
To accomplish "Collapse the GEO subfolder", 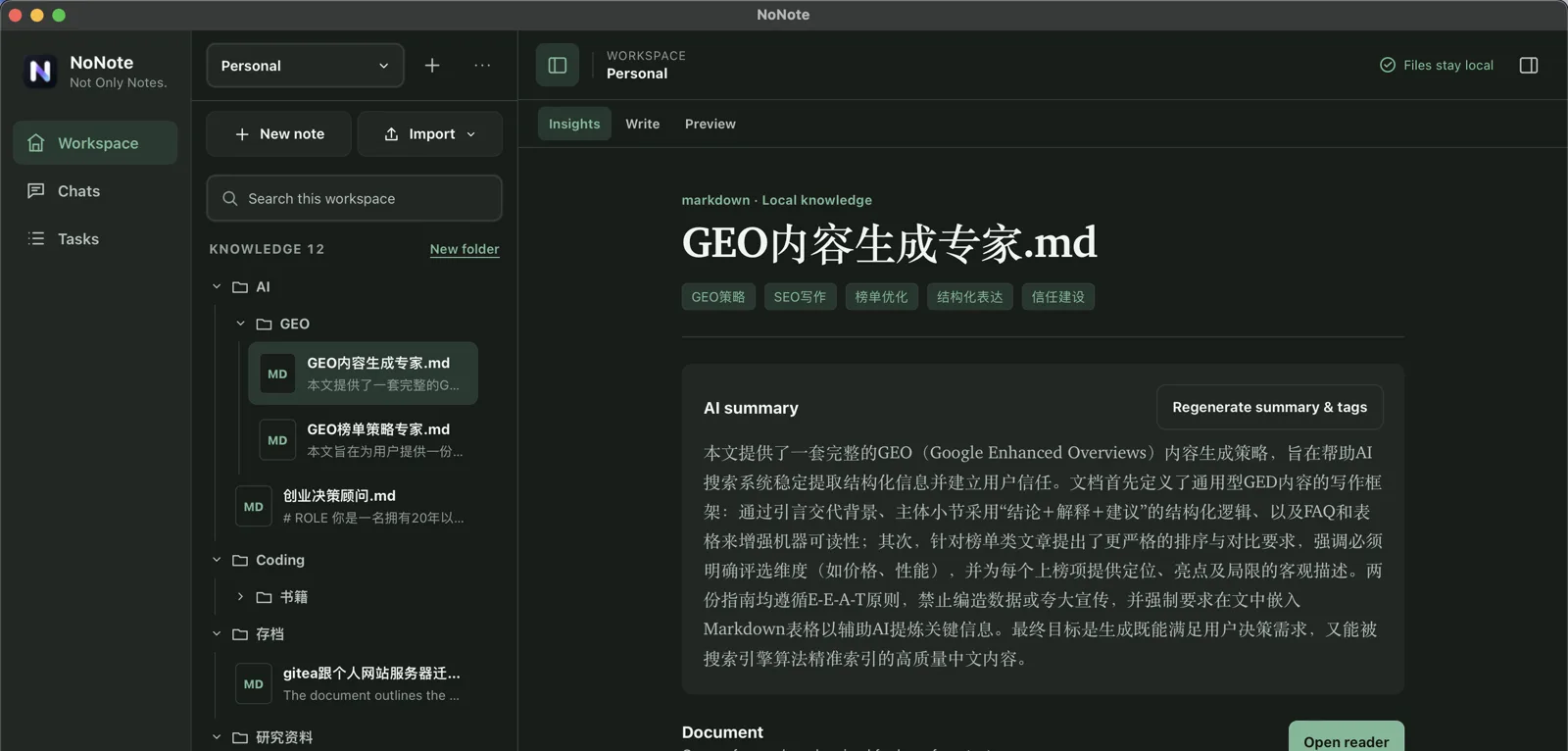I will pos(240,324).
